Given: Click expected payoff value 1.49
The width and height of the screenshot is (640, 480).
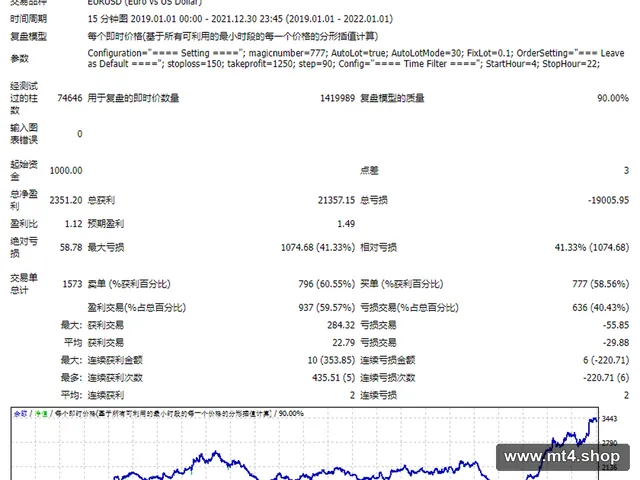Looking at the screenshot, I should coord(346,224).
